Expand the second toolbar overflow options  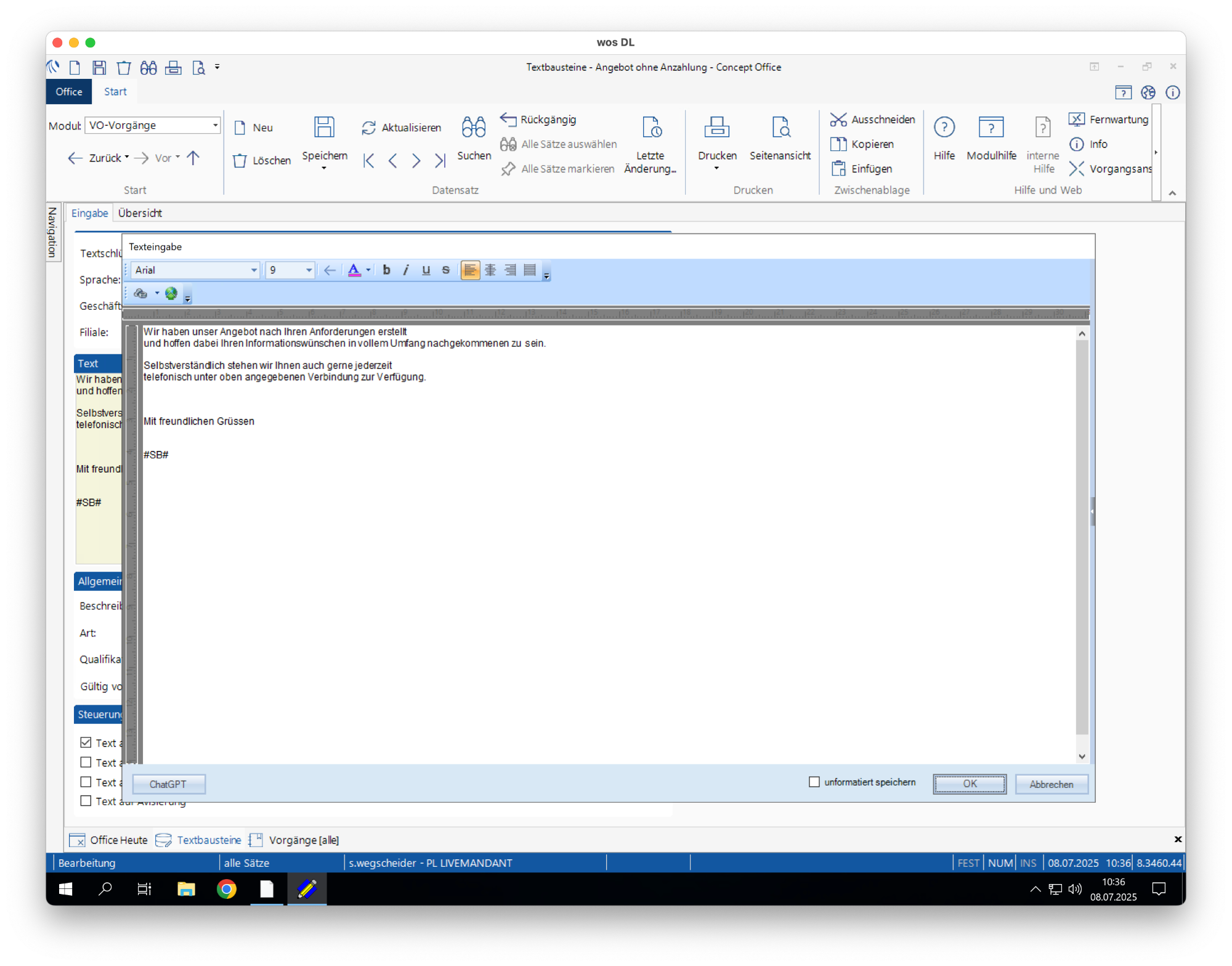pyautogui.click(x=188, y=298)
